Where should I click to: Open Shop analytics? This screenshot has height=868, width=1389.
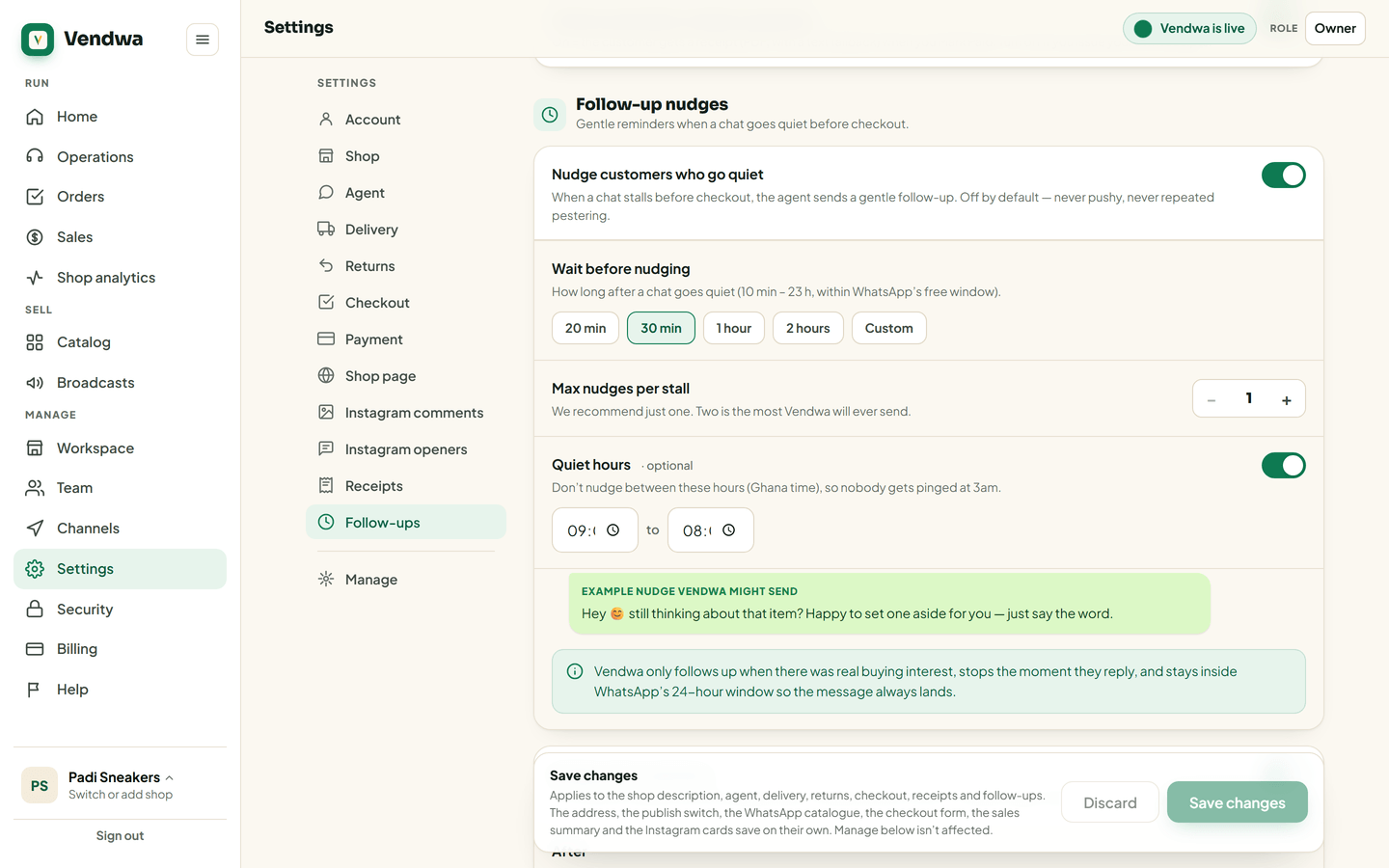(120, 278)
